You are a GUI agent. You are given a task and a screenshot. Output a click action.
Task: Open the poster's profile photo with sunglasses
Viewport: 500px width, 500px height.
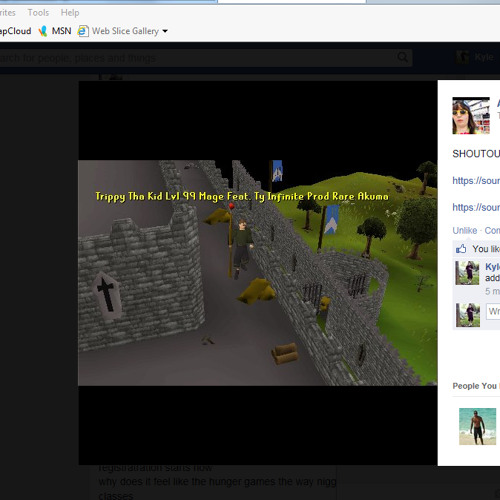pos(471,116)
